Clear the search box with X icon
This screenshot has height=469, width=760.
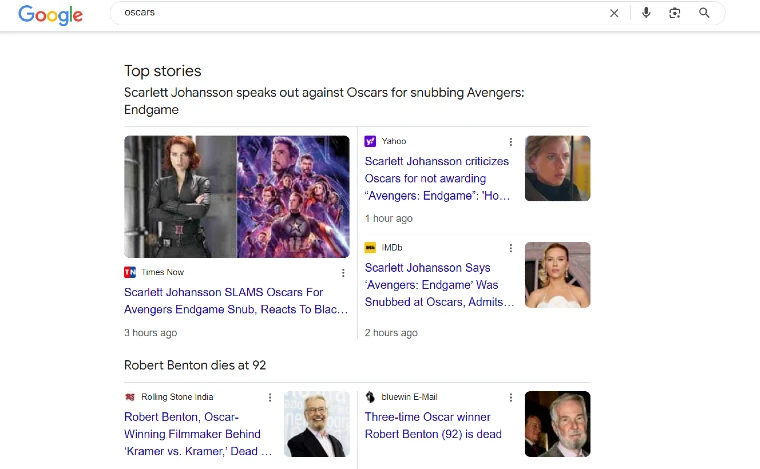point(614,13)
